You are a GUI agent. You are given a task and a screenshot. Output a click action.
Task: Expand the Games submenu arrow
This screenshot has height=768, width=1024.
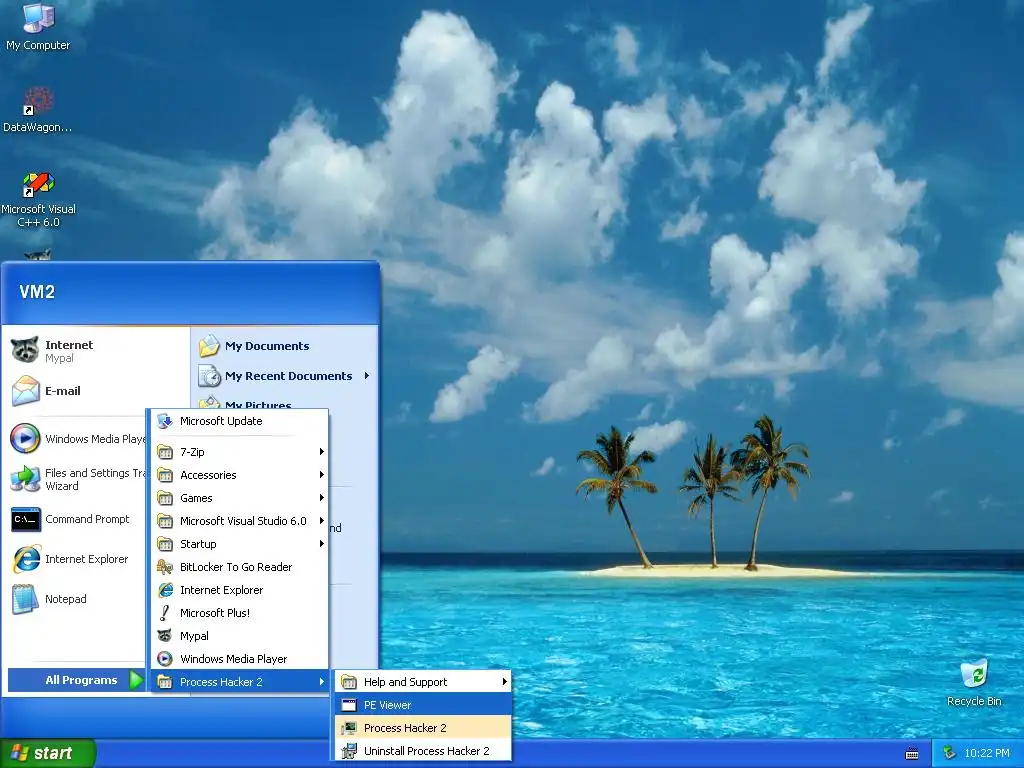click(x=321, y=498)
